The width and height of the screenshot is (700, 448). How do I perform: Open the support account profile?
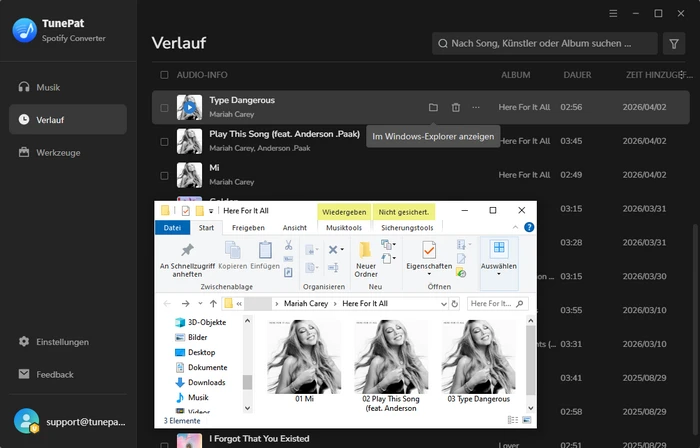pyautogui.click(x=69, y=422)
